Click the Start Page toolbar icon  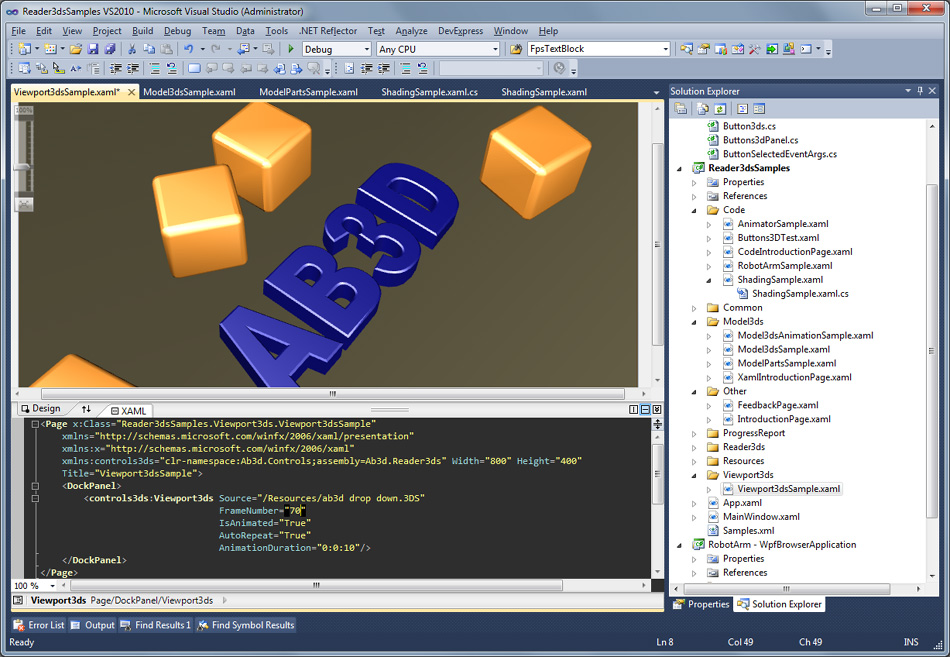[x=772, y=49]
